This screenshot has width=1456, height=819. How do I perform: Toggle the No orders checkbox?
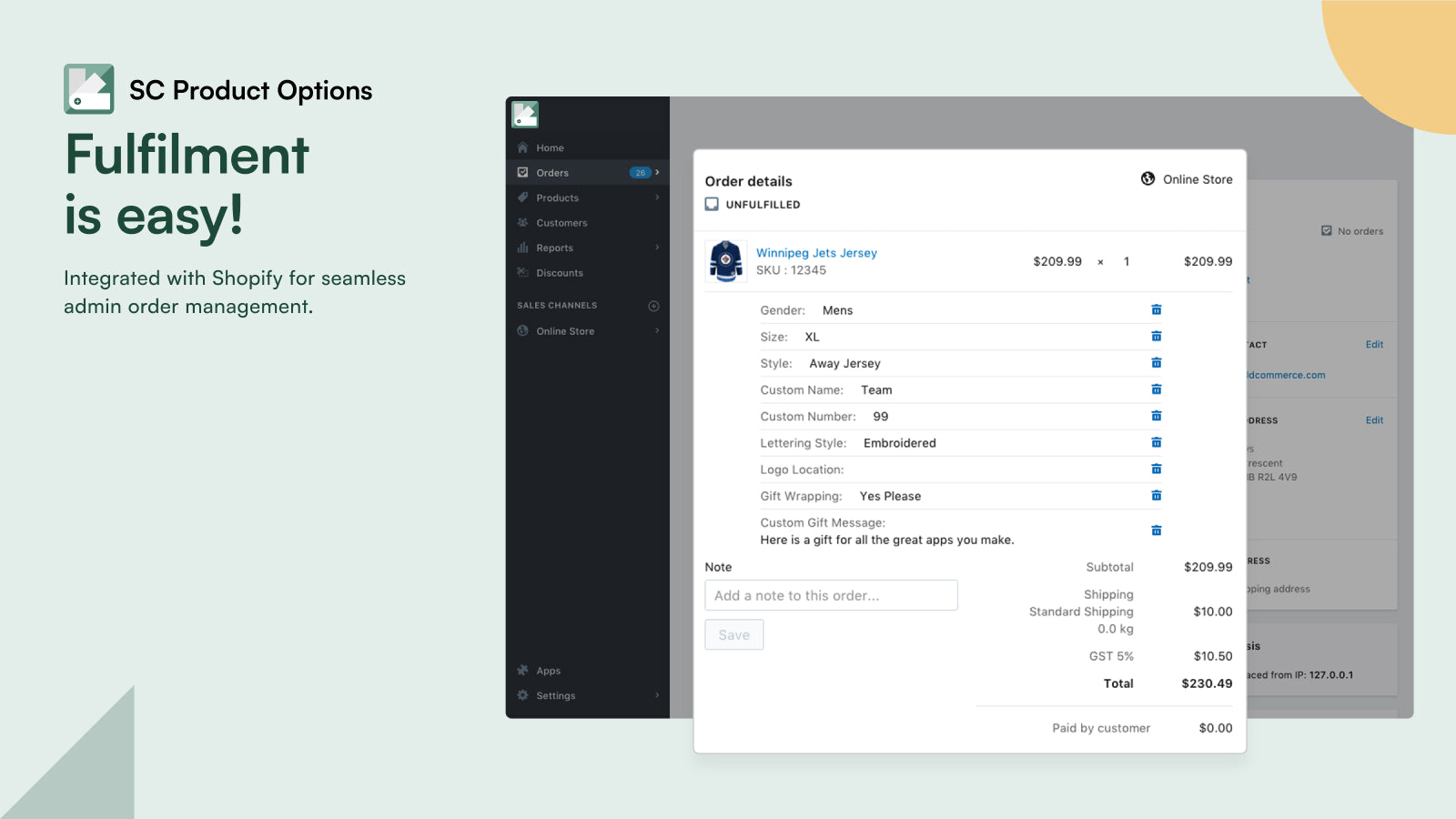point(1328,230)
